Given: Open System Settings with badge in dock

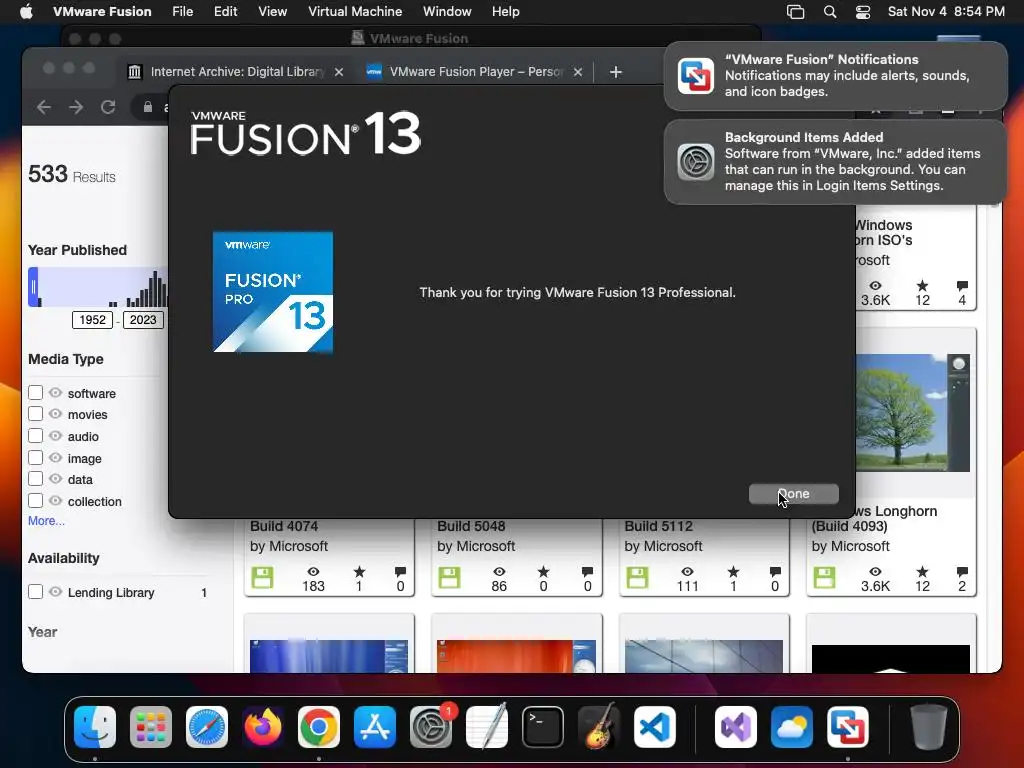Looking at the screenshot, I should [431, 726].
